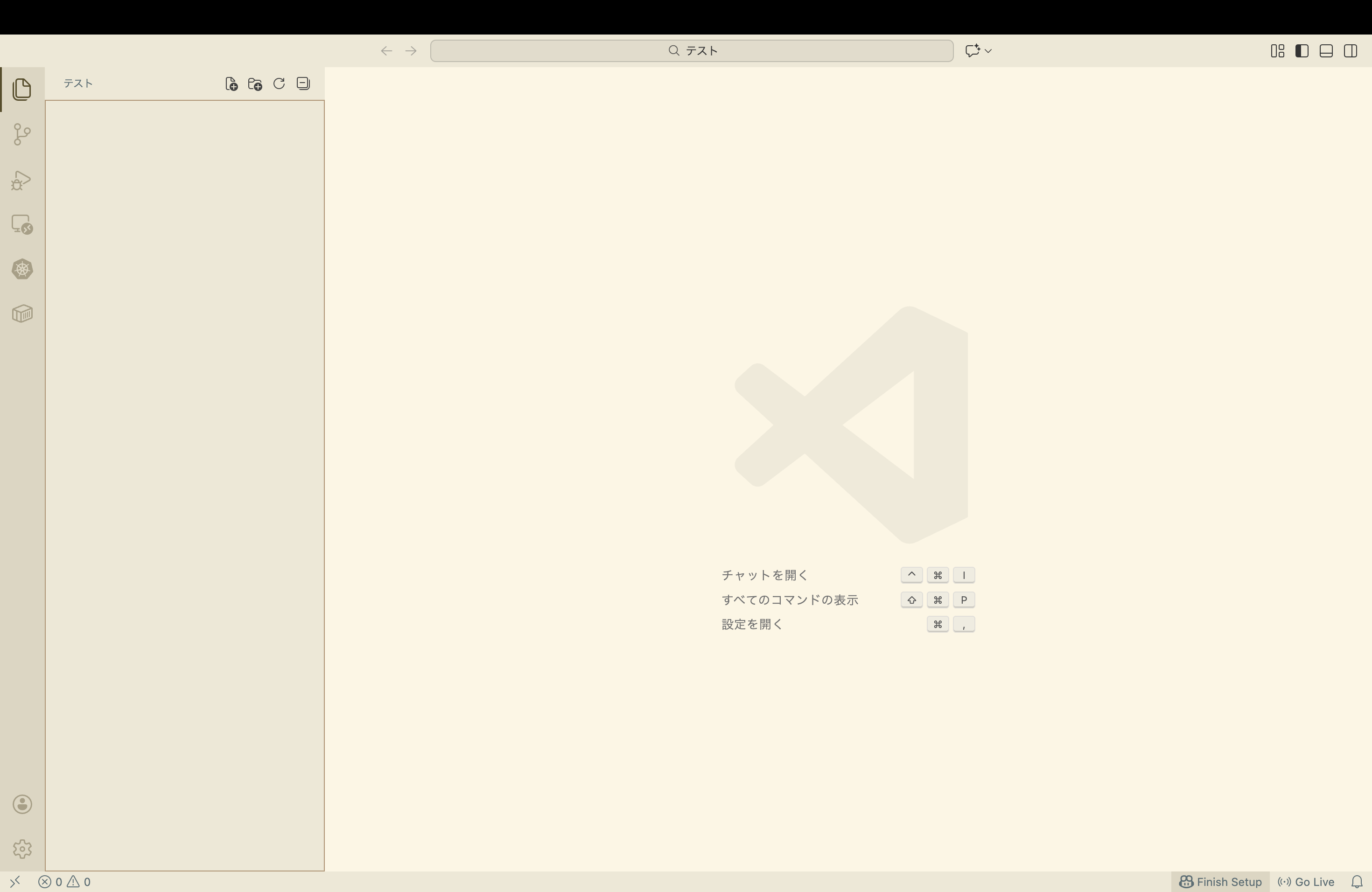Open the Explorer view
Image resolution: width=1372 pixels, height=892 pixels.
pyautogui.click(x=22, y=89)
